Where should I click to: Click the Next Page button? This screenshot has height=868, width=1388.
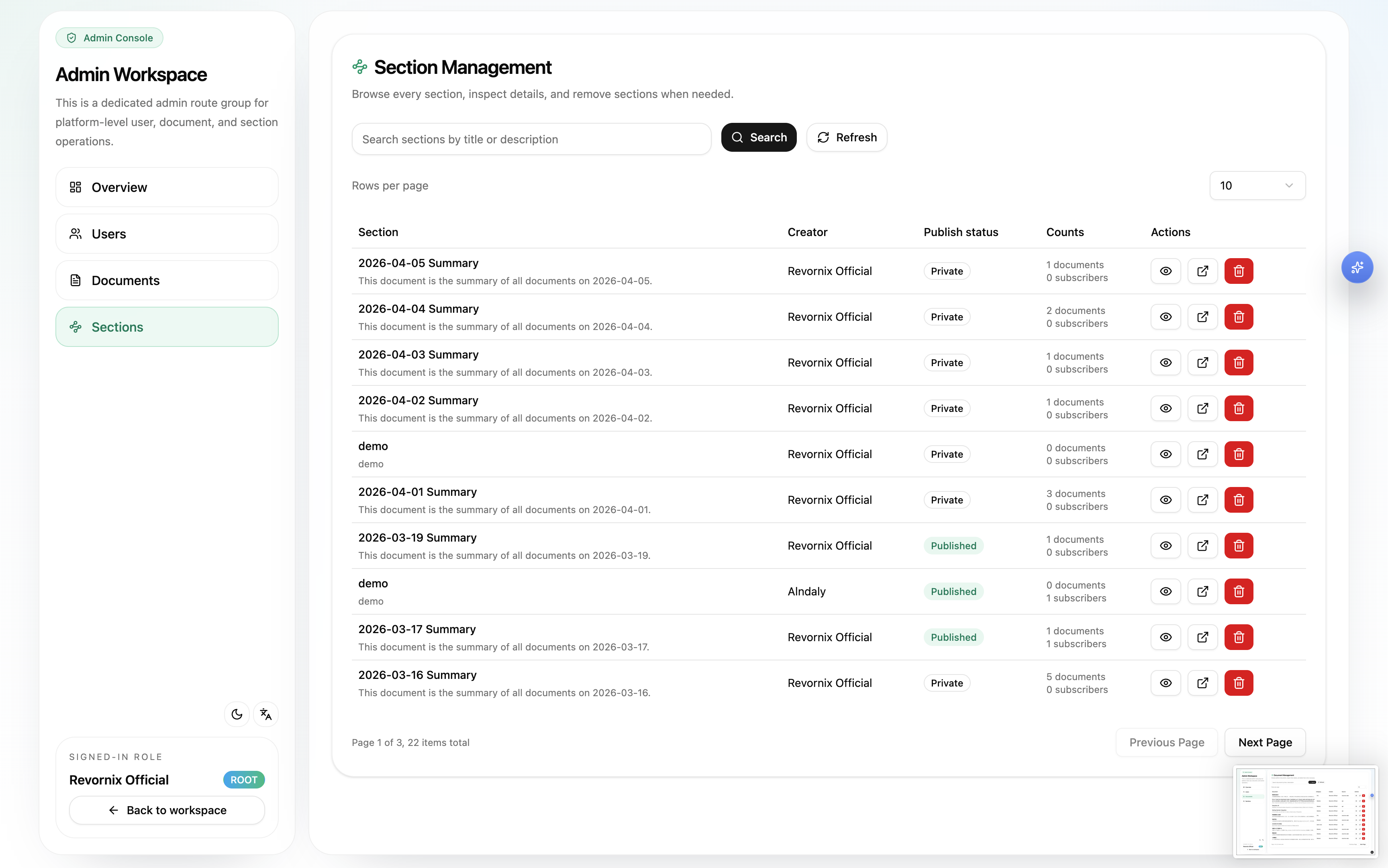(1265, 742)
